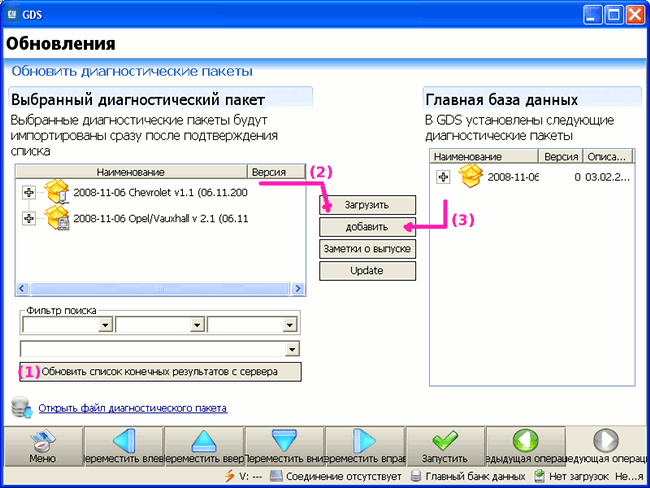Expand the Chevrolet v1.1 package node
The width and height of the screenshot is (650, 488).
(x=29, y=192)
